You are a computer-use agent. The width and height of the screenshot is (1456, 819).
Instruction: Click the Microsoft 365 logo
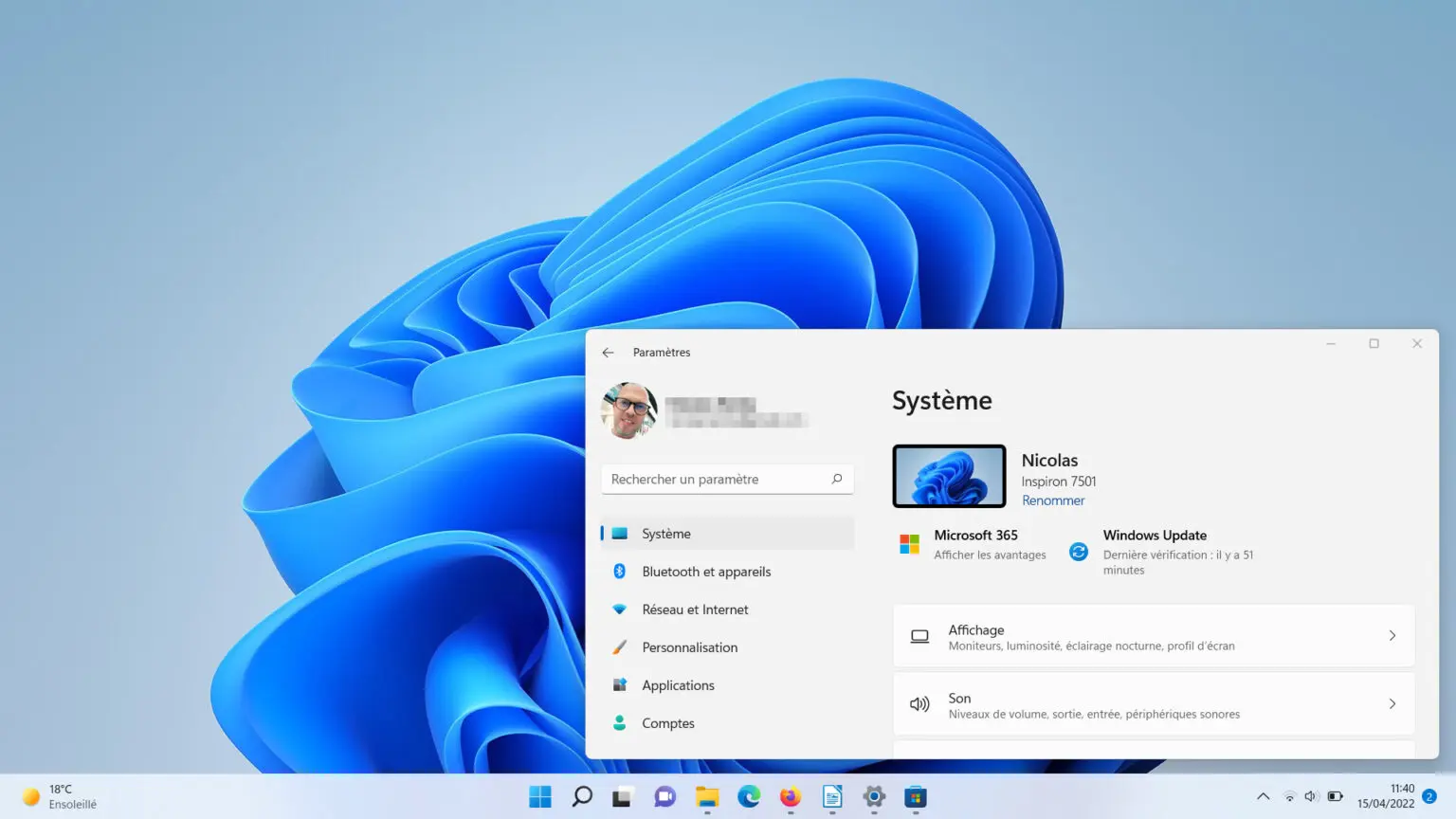click(909, 544)
